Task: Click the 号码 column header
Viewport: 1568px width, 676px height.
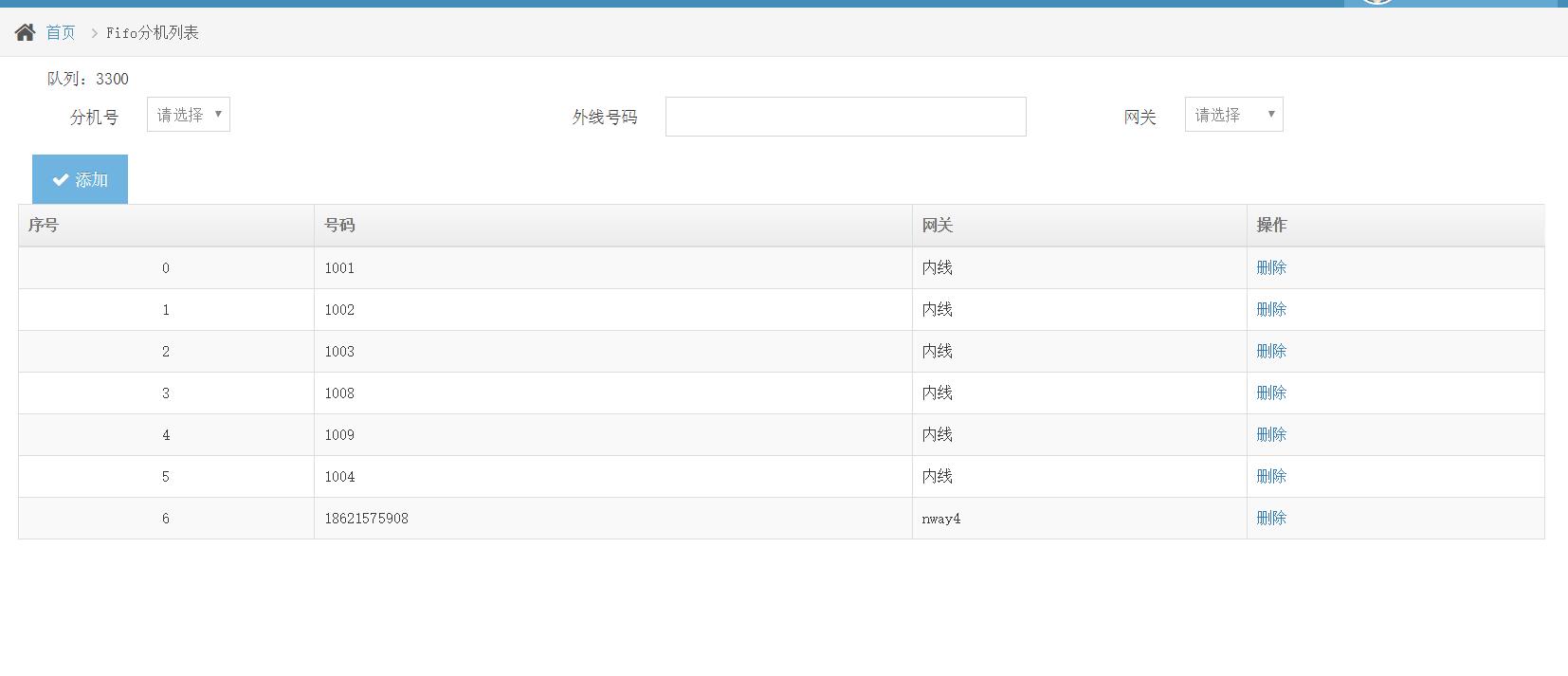Action: [339, 225]
